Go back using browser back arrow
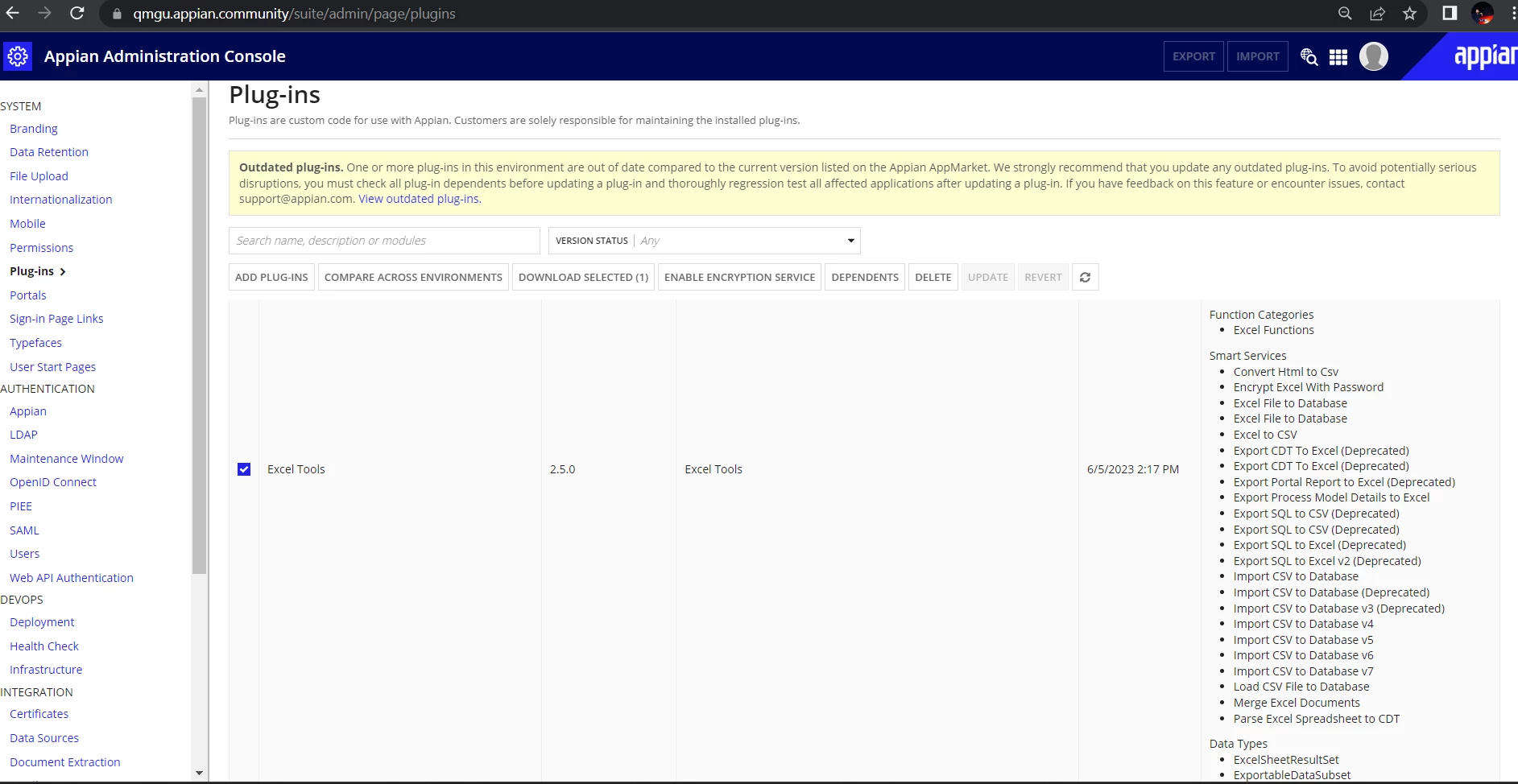This screenshot has width=1518, height=784. pyautogui.click(x=13, y=13)
